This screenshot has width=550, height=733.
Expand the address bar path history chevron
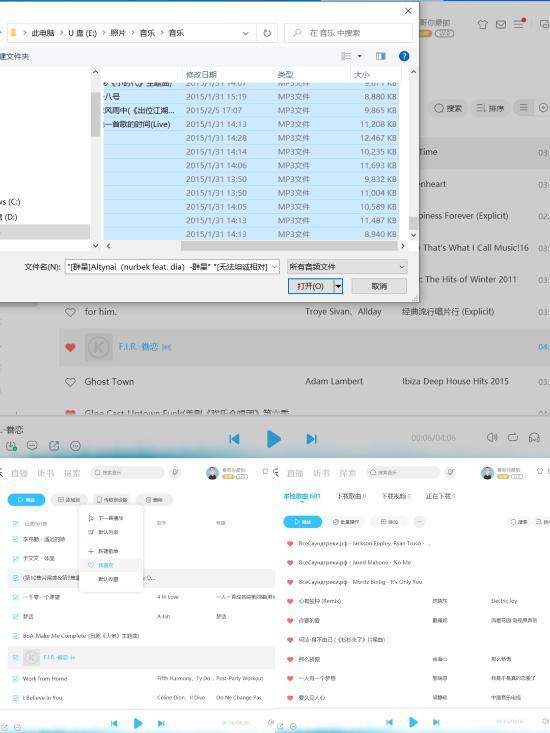(245, 33)
